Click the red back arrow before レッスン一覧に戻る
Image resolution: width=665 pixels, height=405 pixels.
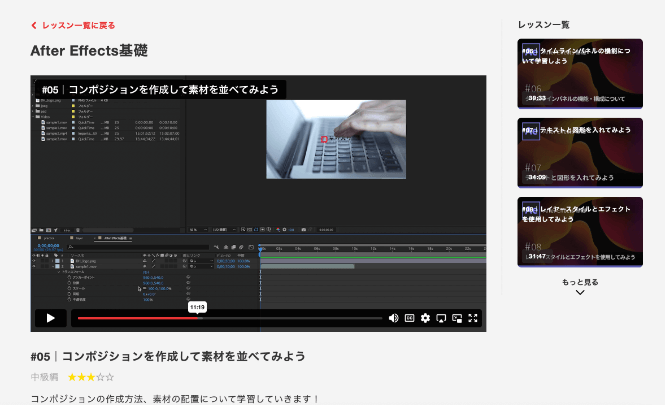click(34, 25)
